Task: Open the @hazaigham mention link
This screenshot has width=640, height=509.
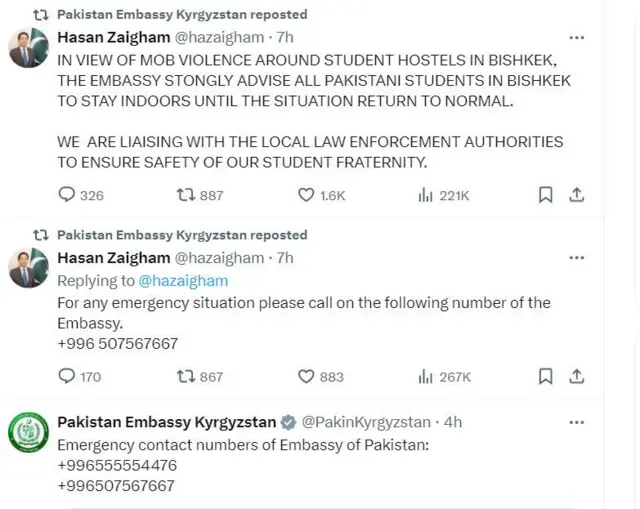Action: [x=182, y=281]
